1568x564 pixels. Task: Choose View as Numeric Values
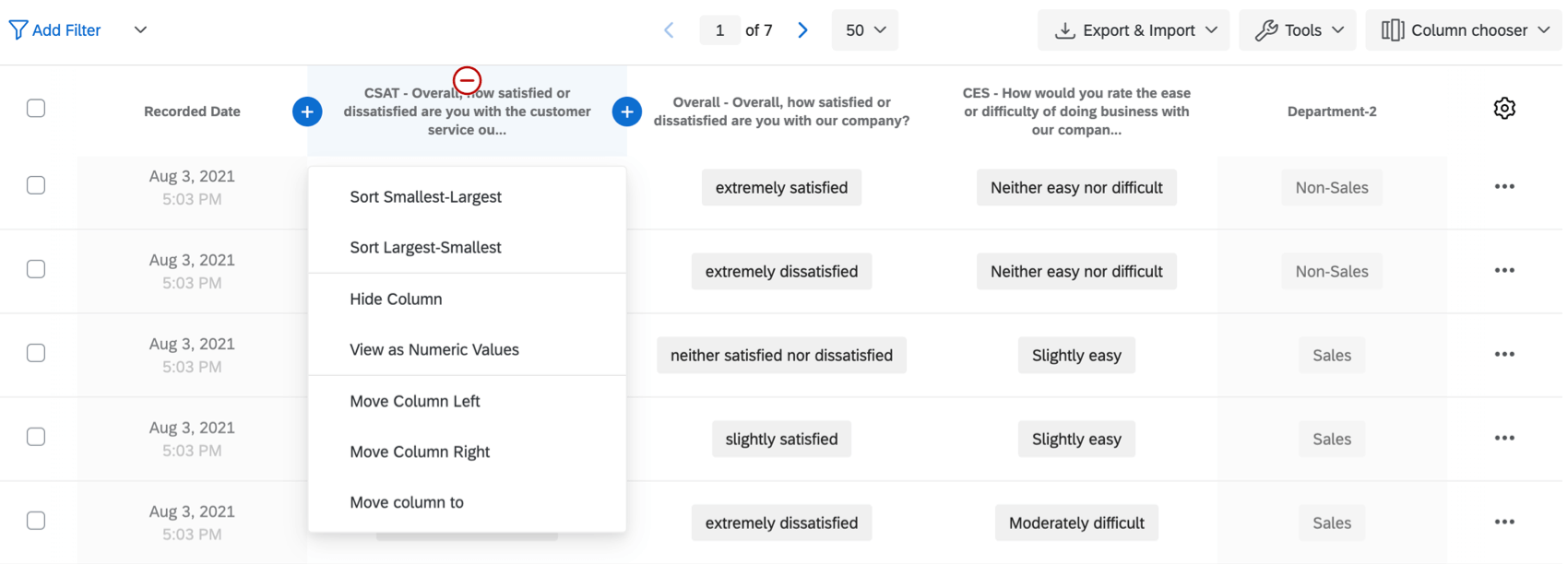434,349
